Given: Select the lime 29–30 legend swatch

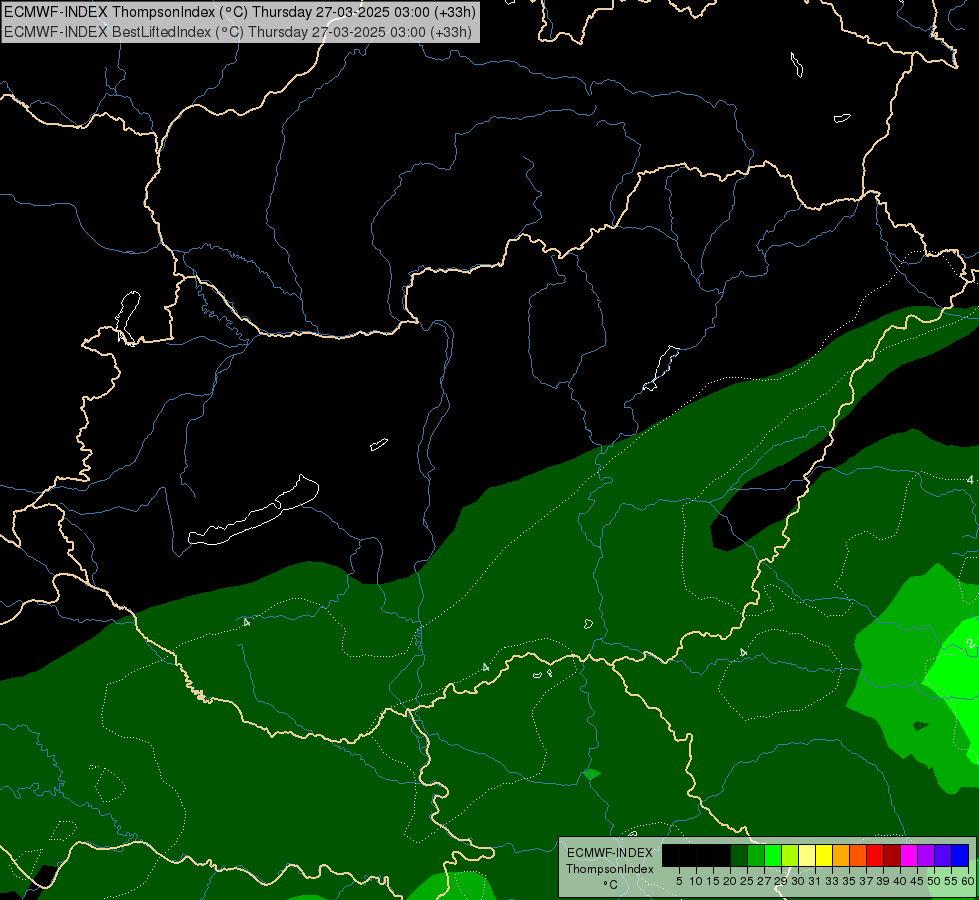Looking at the screenshot, I should pyautogui.click(x=790, y=855).
